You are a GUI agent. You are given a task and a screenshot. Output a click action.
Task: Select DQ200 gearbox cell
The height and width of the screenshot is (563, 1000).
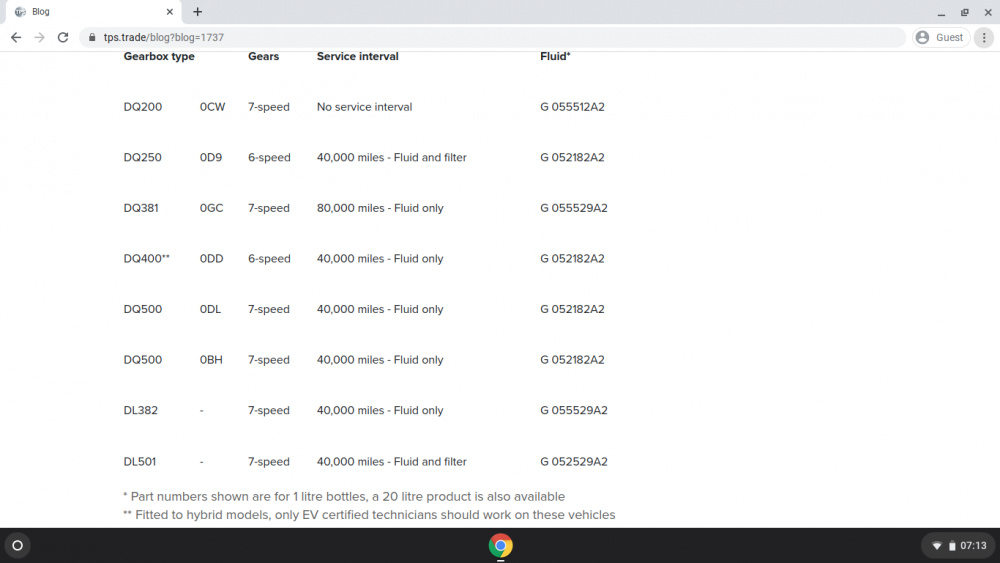[x=143, y=107]
